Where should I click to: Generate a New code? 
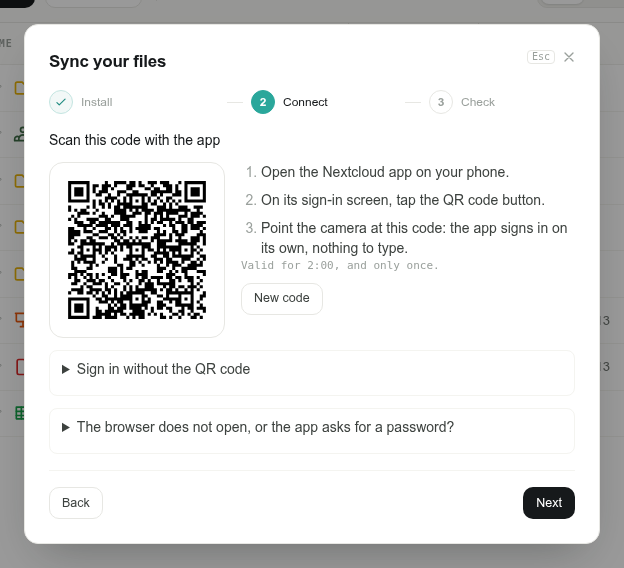(282, 299)
